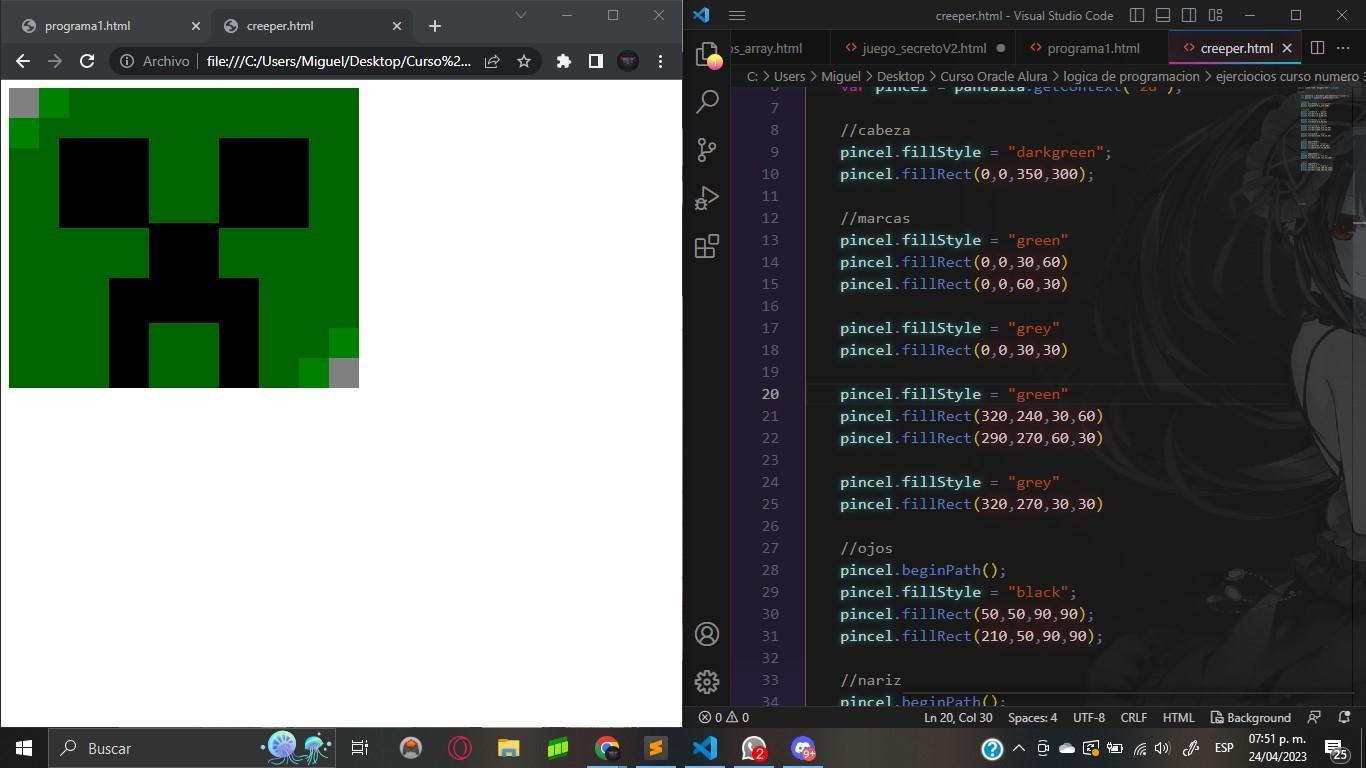Close the creeper.html tab in Chrome
The width and height of the screenshot is (1366, 768).
click(397, 26)
